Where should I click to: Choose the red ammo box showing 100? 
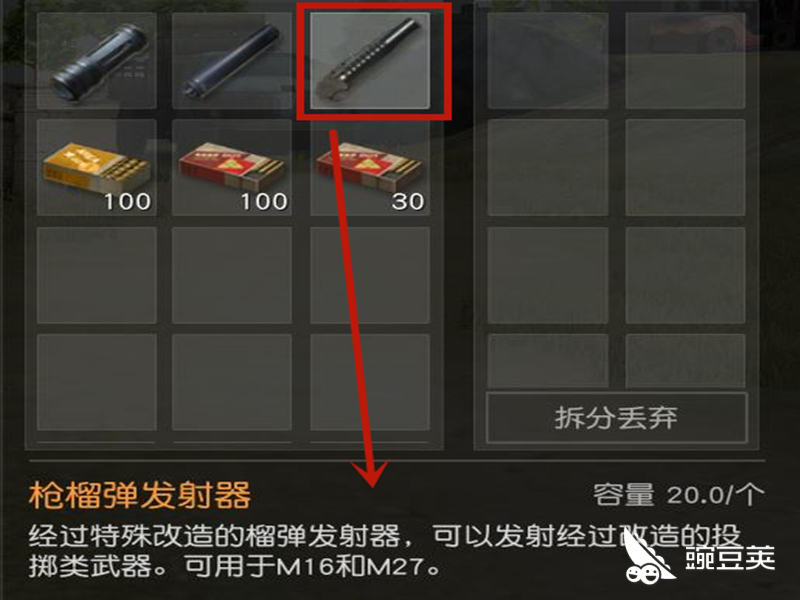(x=232, y=168)
